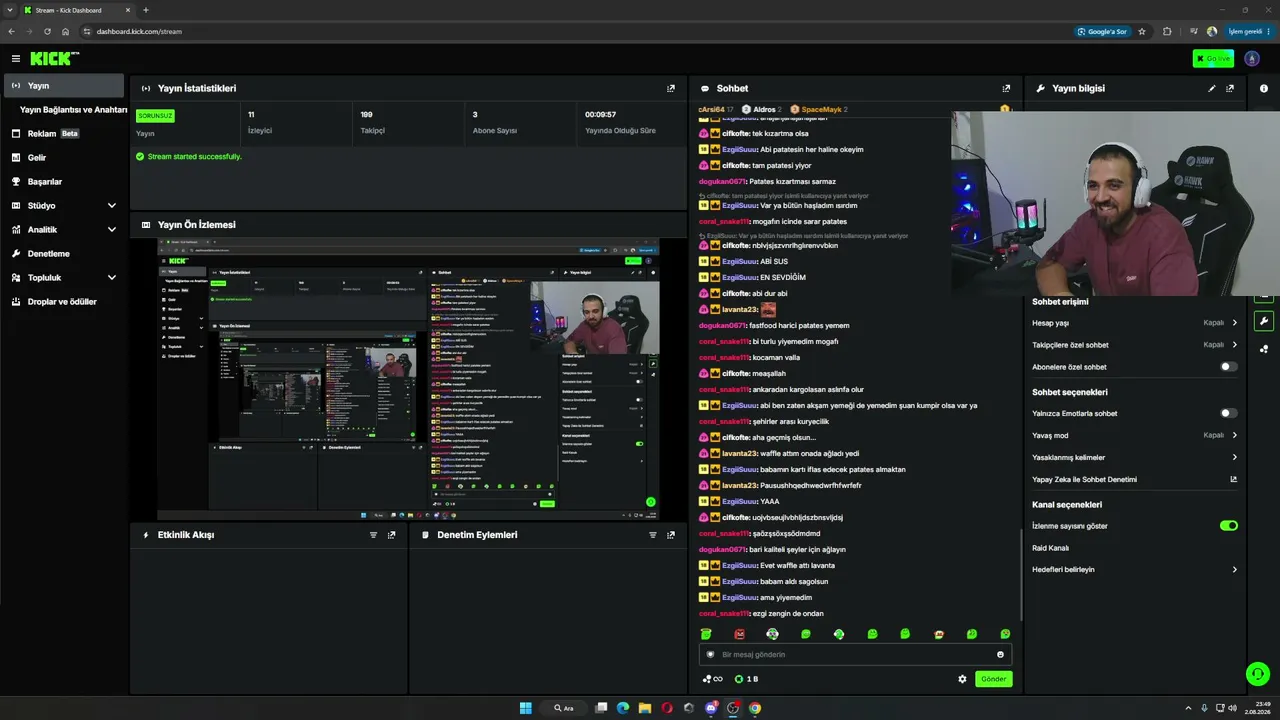Show hidden system tray icons
The width and height of the screenshot is (1280, 720).
click(1188, 708)
